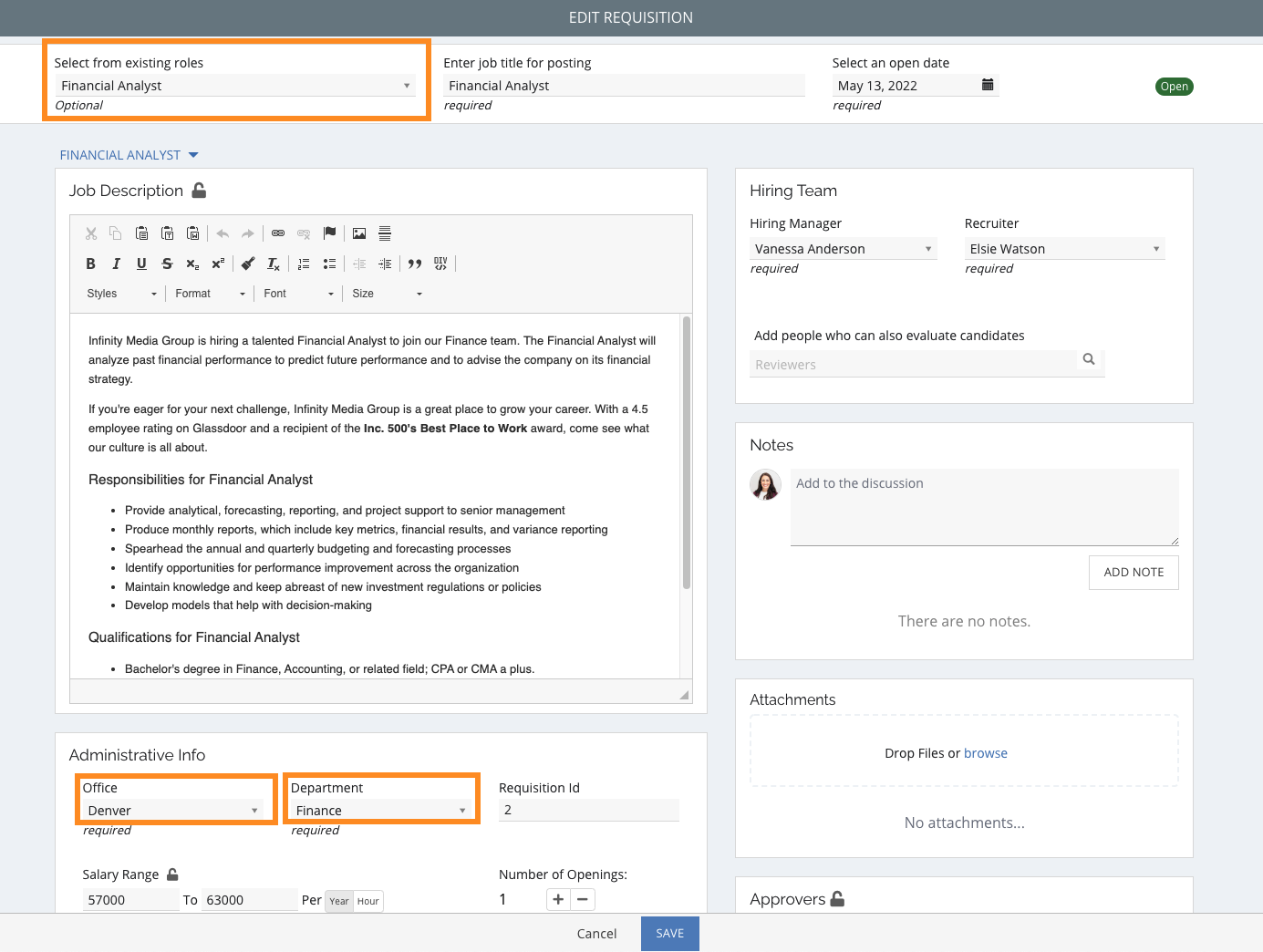
Task: Click the Open status badge
Action: pos(1175,87)
